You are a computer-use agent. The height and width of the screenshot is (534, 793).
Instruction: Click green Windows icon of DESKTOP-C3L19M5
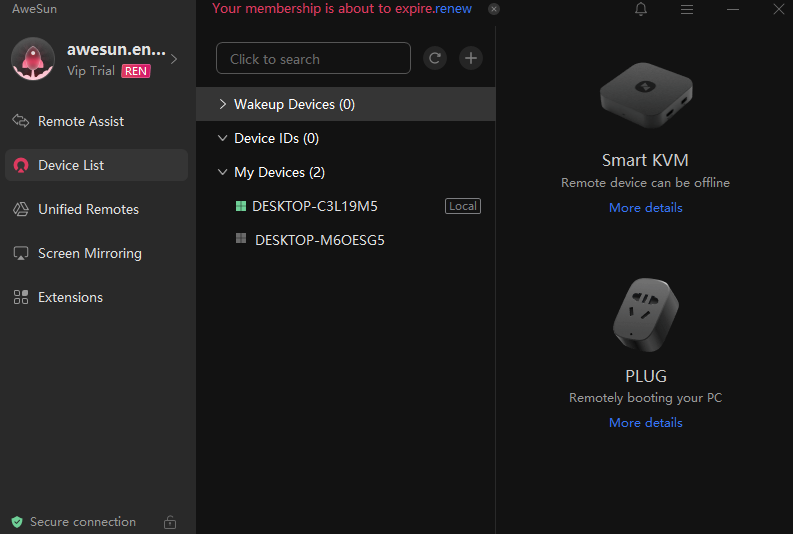pos(241,206)
